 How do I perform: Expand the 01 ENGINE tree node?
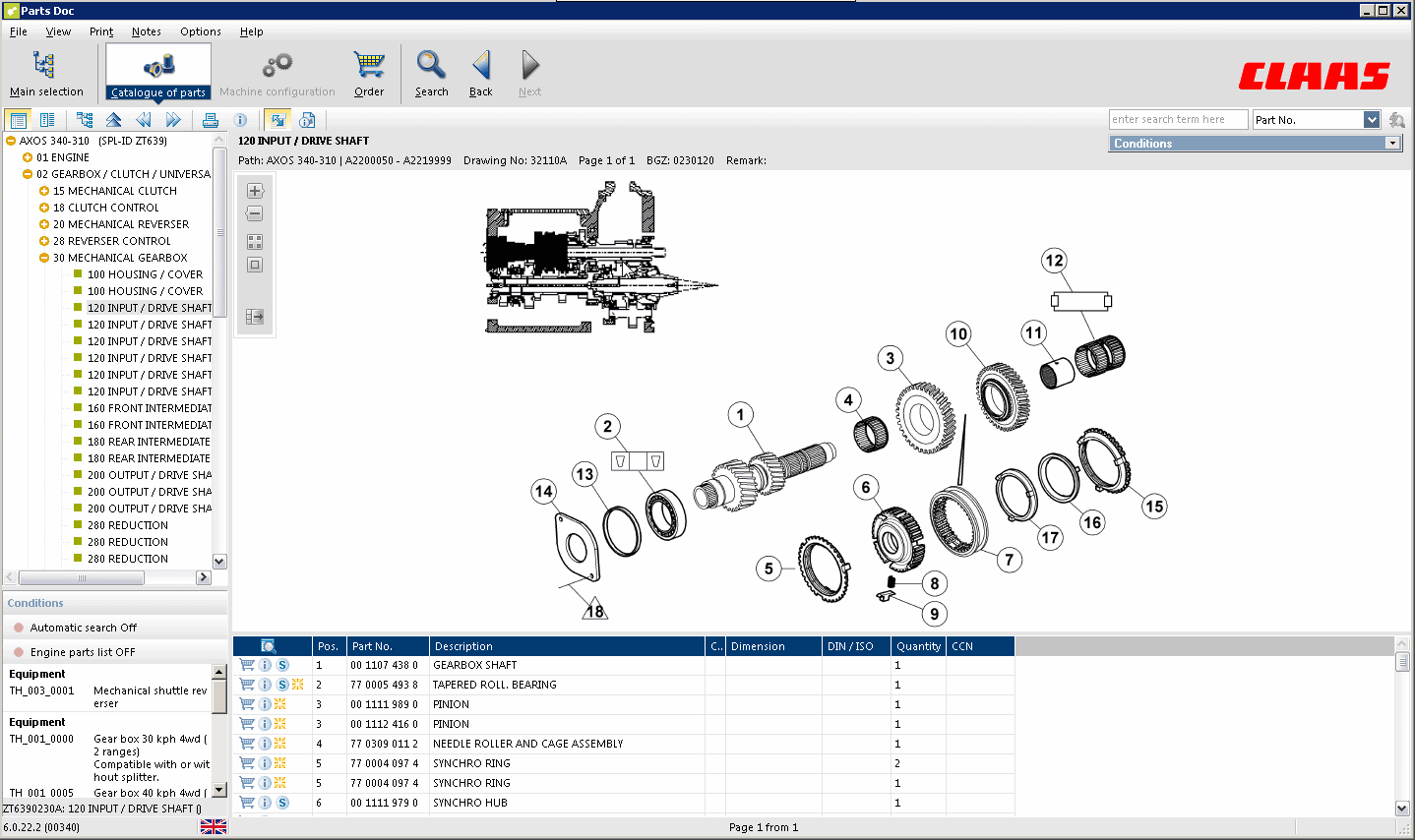click(28, 156)
